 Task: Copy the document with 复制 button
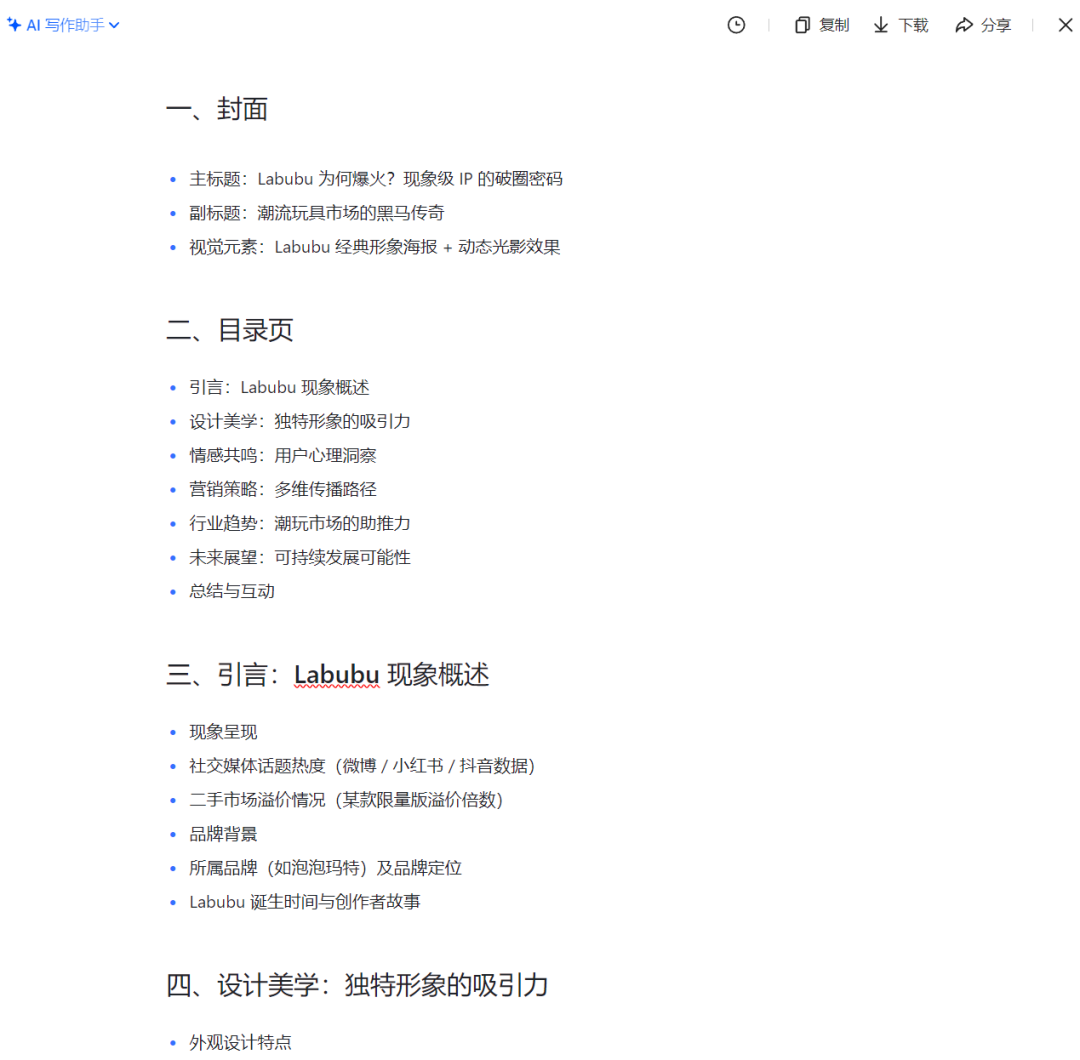click(820, 25)
